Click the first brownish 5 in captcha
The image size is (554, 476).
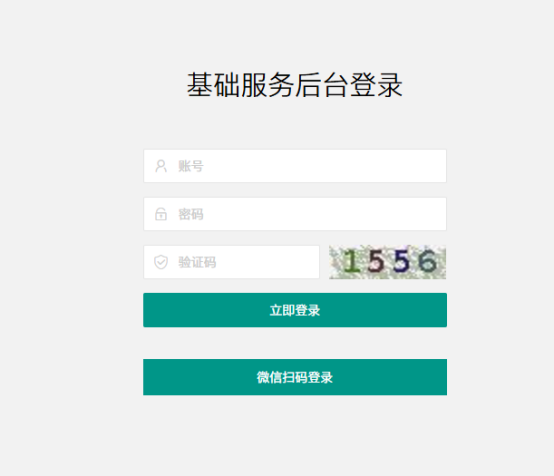376,261
